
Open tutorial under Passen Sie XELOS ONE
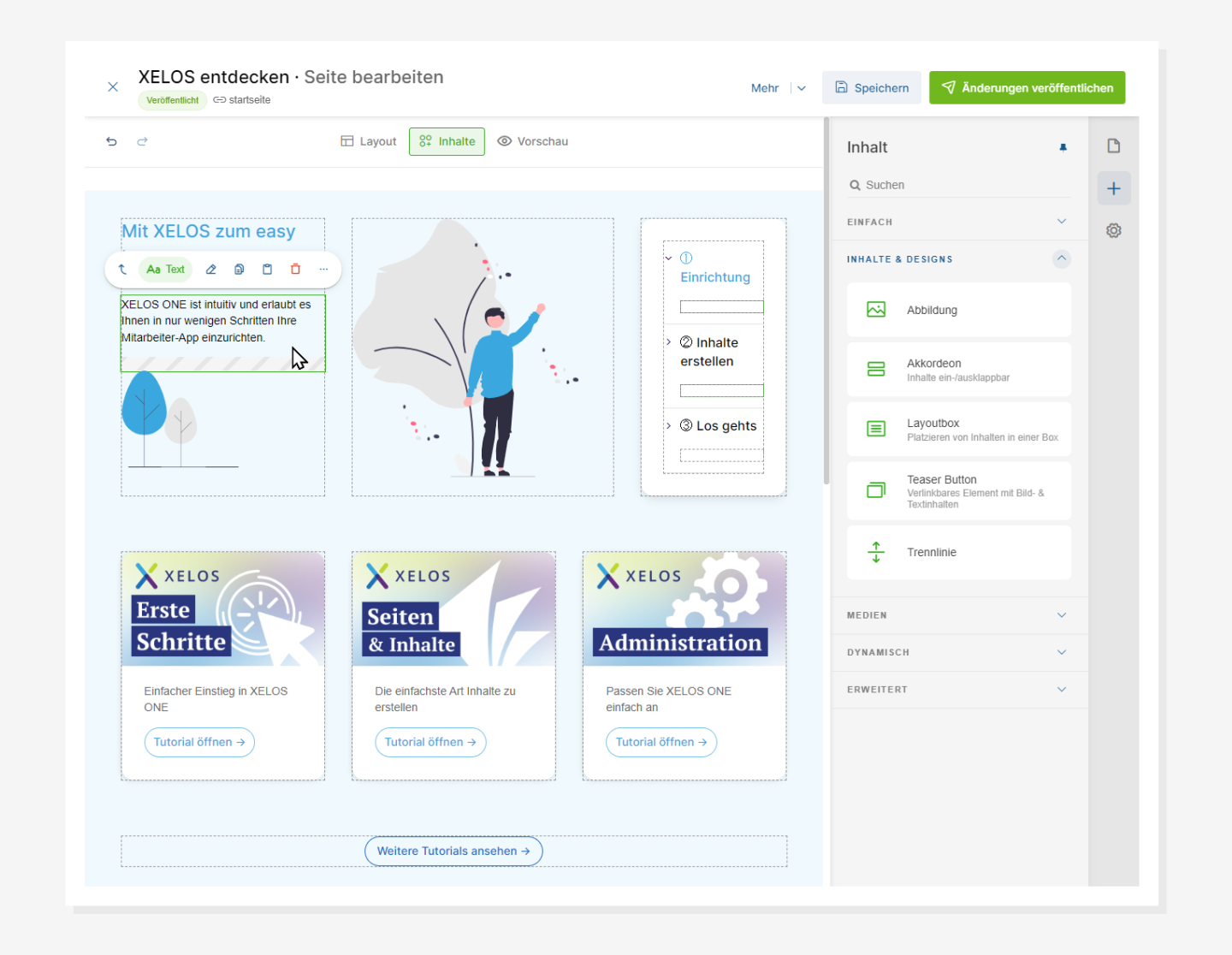(661, 742)
